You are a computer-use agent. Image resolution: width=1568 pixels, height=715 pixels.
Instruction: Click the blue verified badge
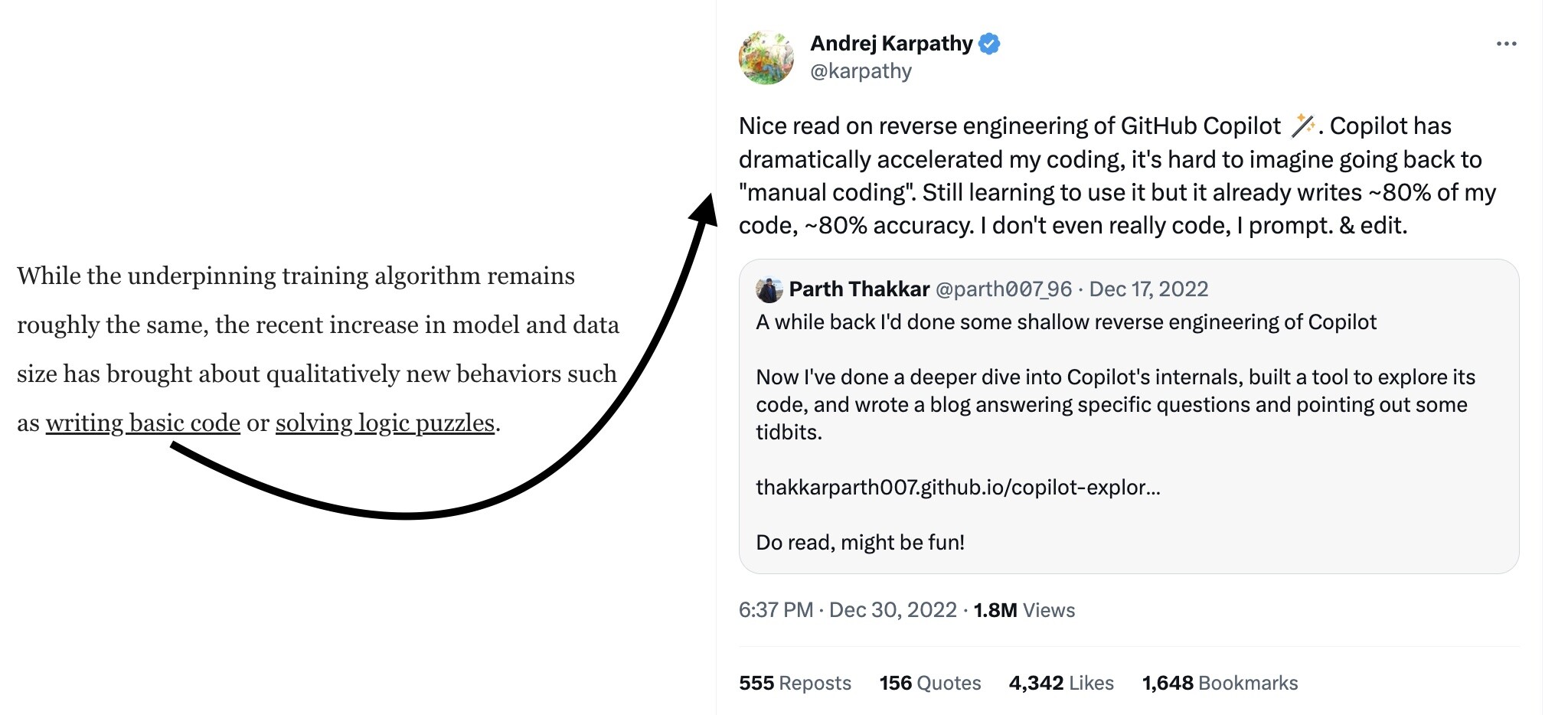[x=989, y=44]
